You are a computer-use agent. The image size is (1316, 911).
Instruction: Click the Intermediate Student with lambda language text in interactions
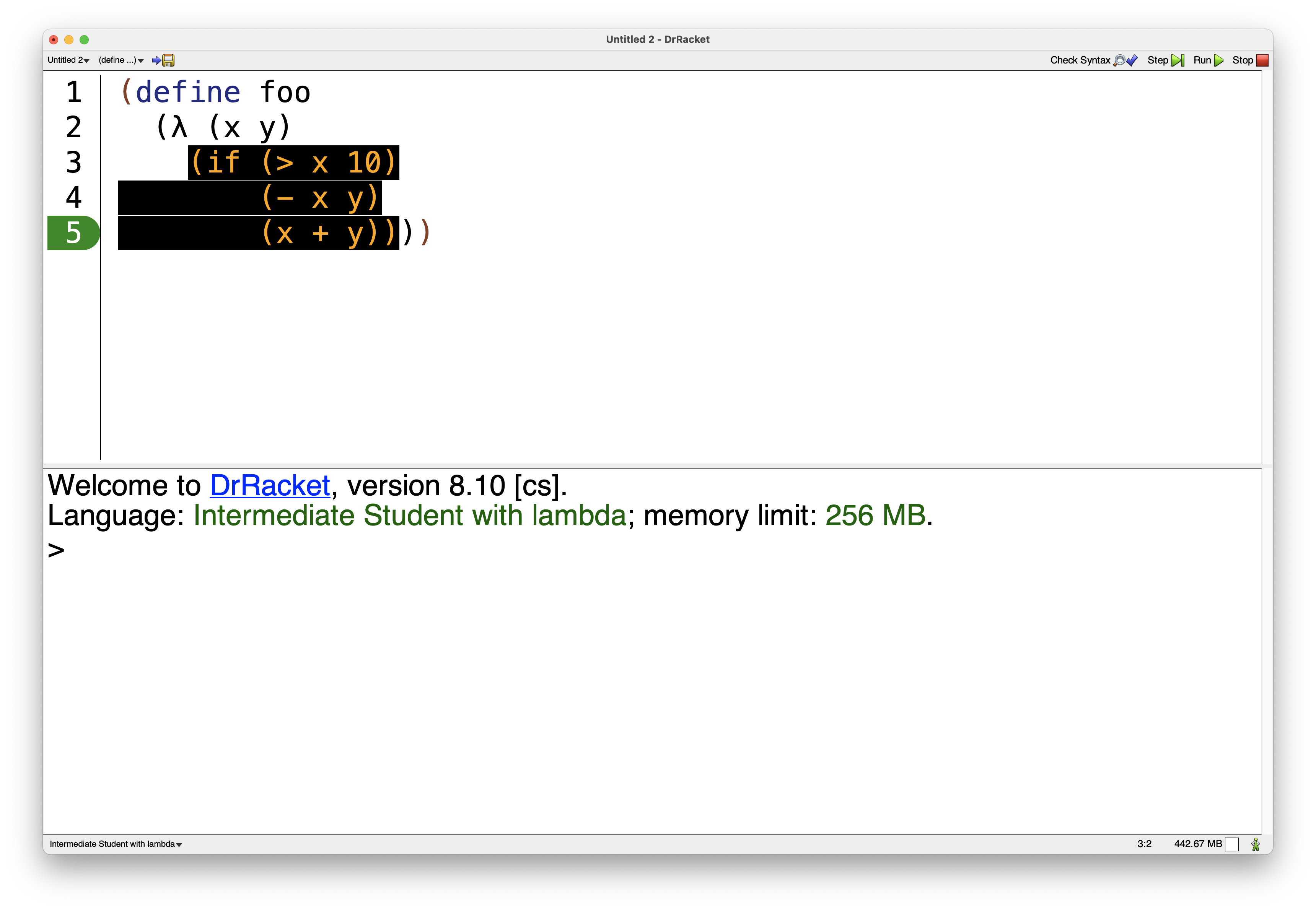pos(410,516)
